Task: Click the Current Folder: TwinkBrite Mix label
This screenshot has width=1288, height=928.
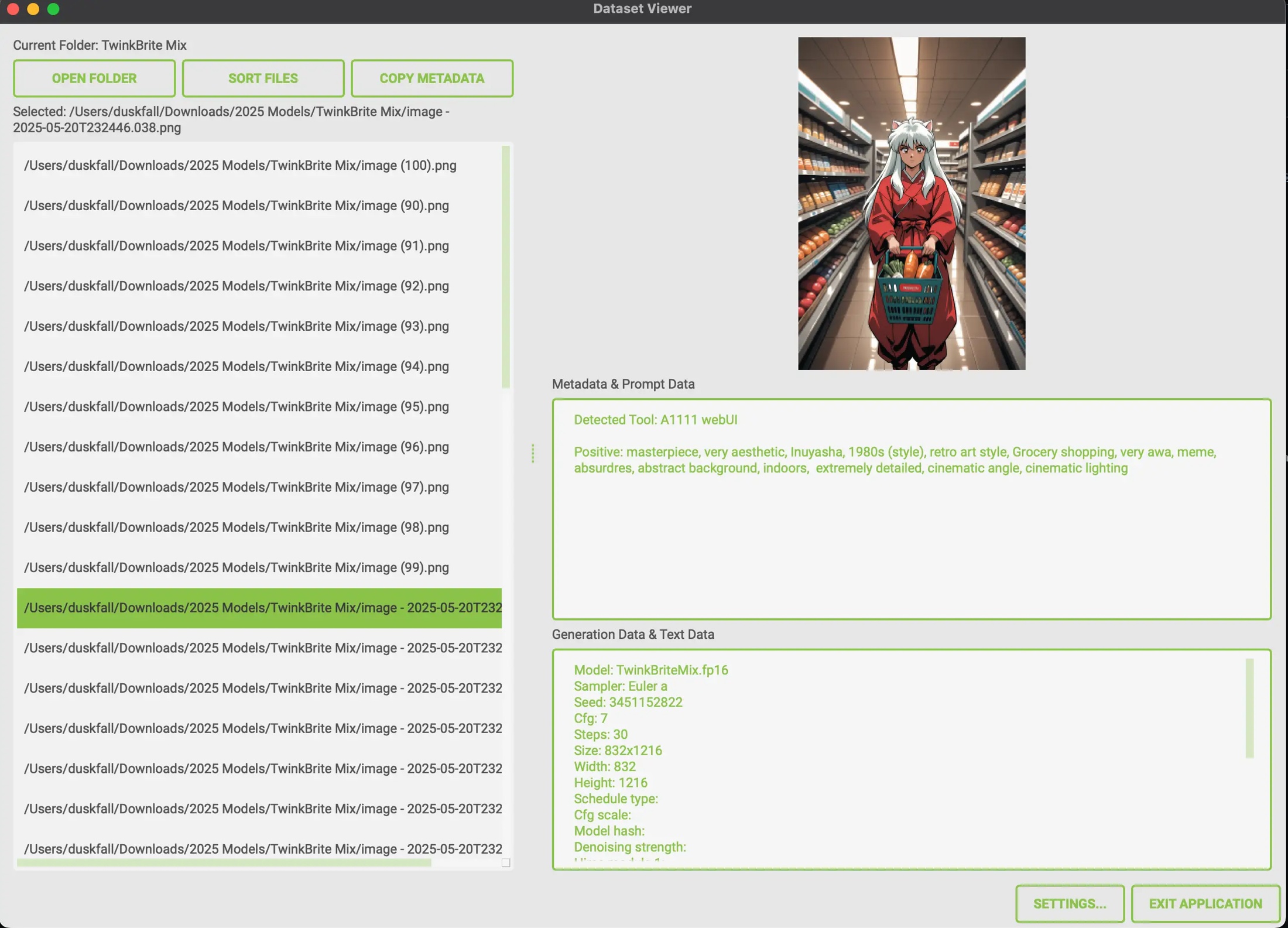Action: [x=100, y=45]
